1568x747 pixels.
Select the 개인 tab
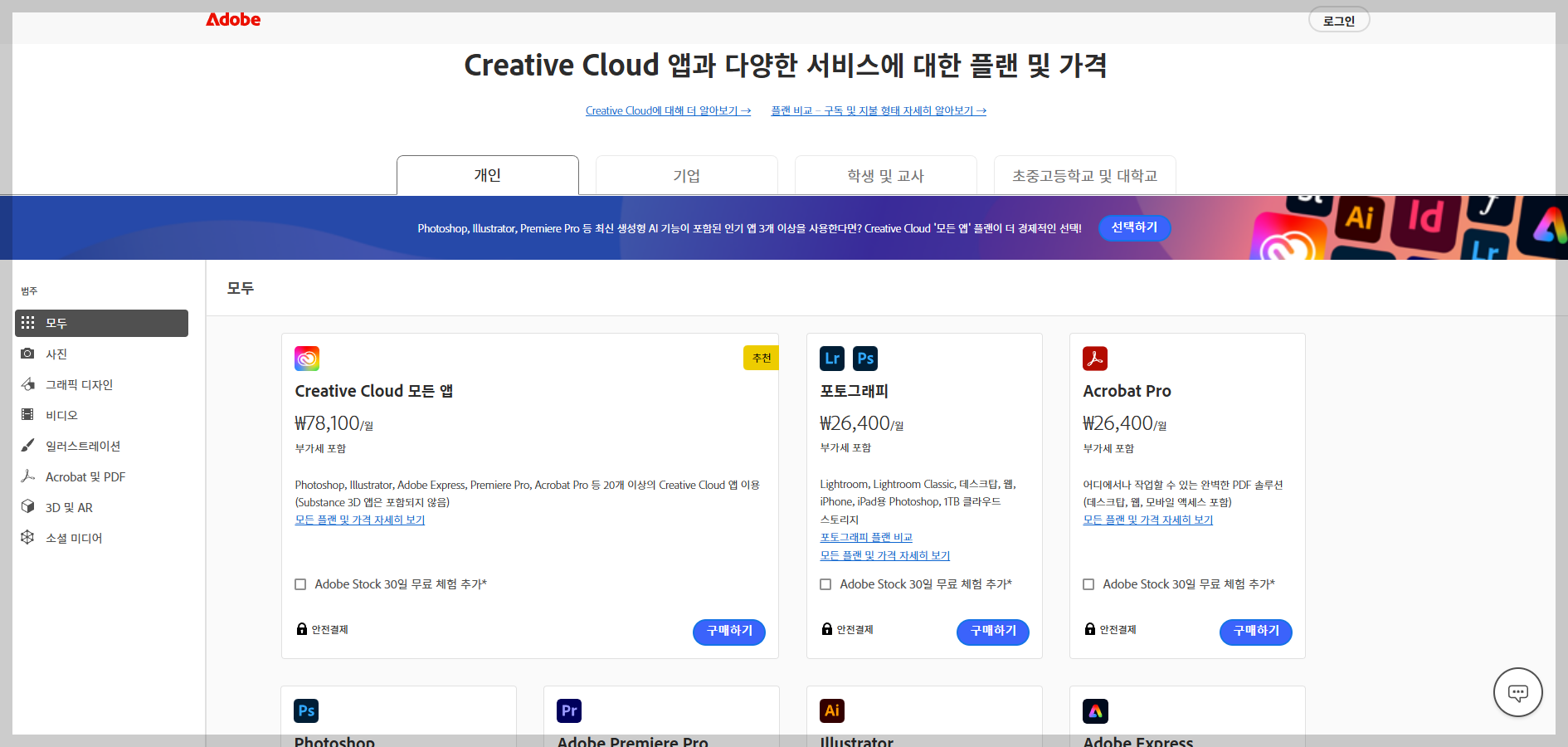[x=488, y=175]
